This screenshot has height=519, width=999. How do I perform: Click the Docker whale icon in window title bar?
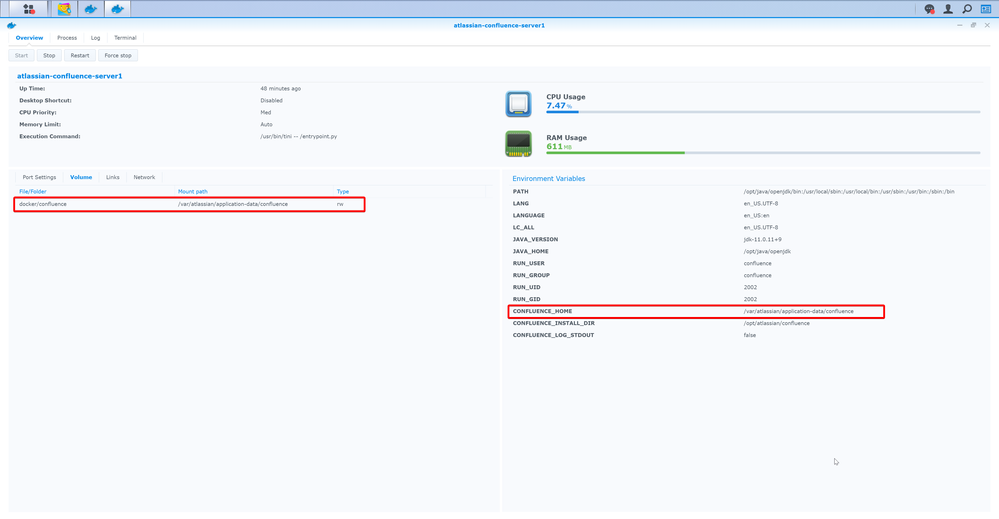point(11,25)
